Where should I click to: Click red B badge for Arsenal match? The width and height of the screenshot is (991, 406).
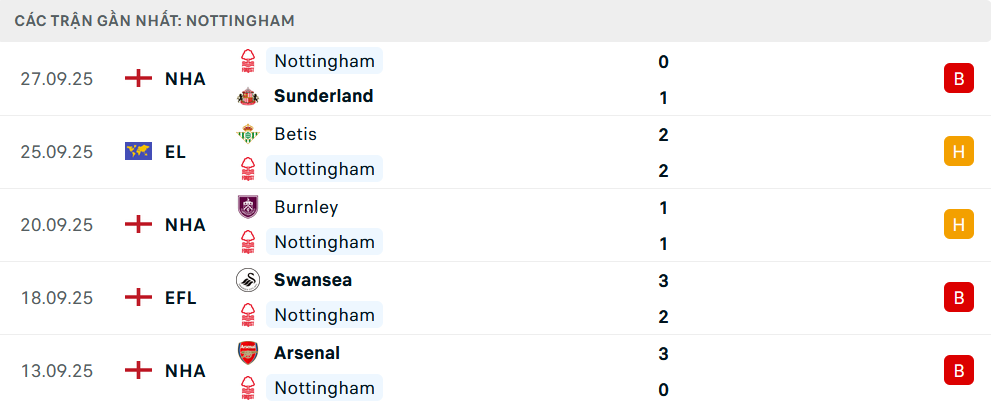(958, 371)
